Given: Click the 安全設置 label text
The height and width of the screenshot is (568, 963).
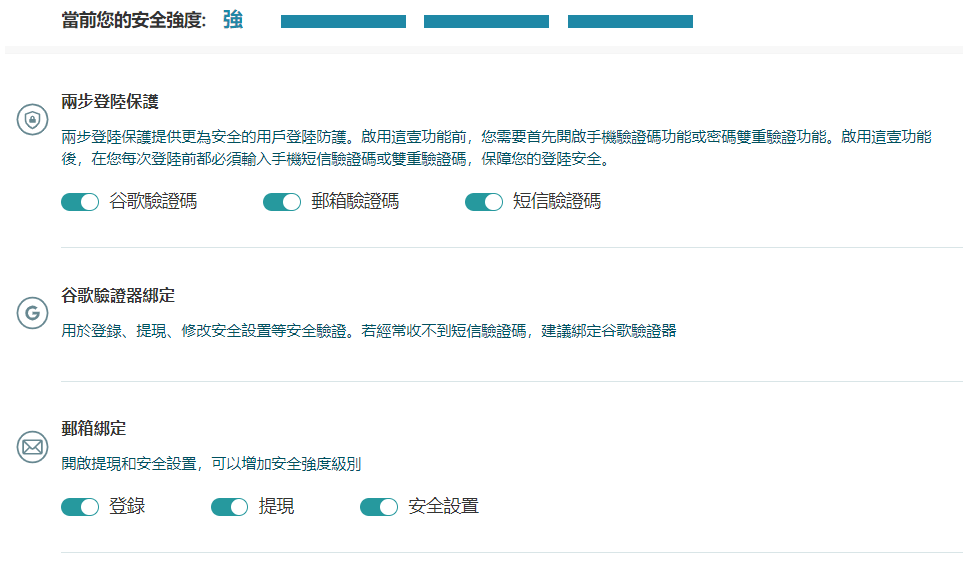Looking at the screenshot, I should 443,506.
